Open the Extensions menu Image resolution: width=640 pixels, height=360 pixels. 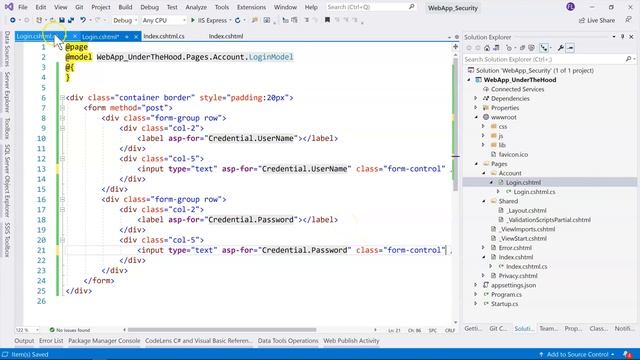(x=251, y=7)
